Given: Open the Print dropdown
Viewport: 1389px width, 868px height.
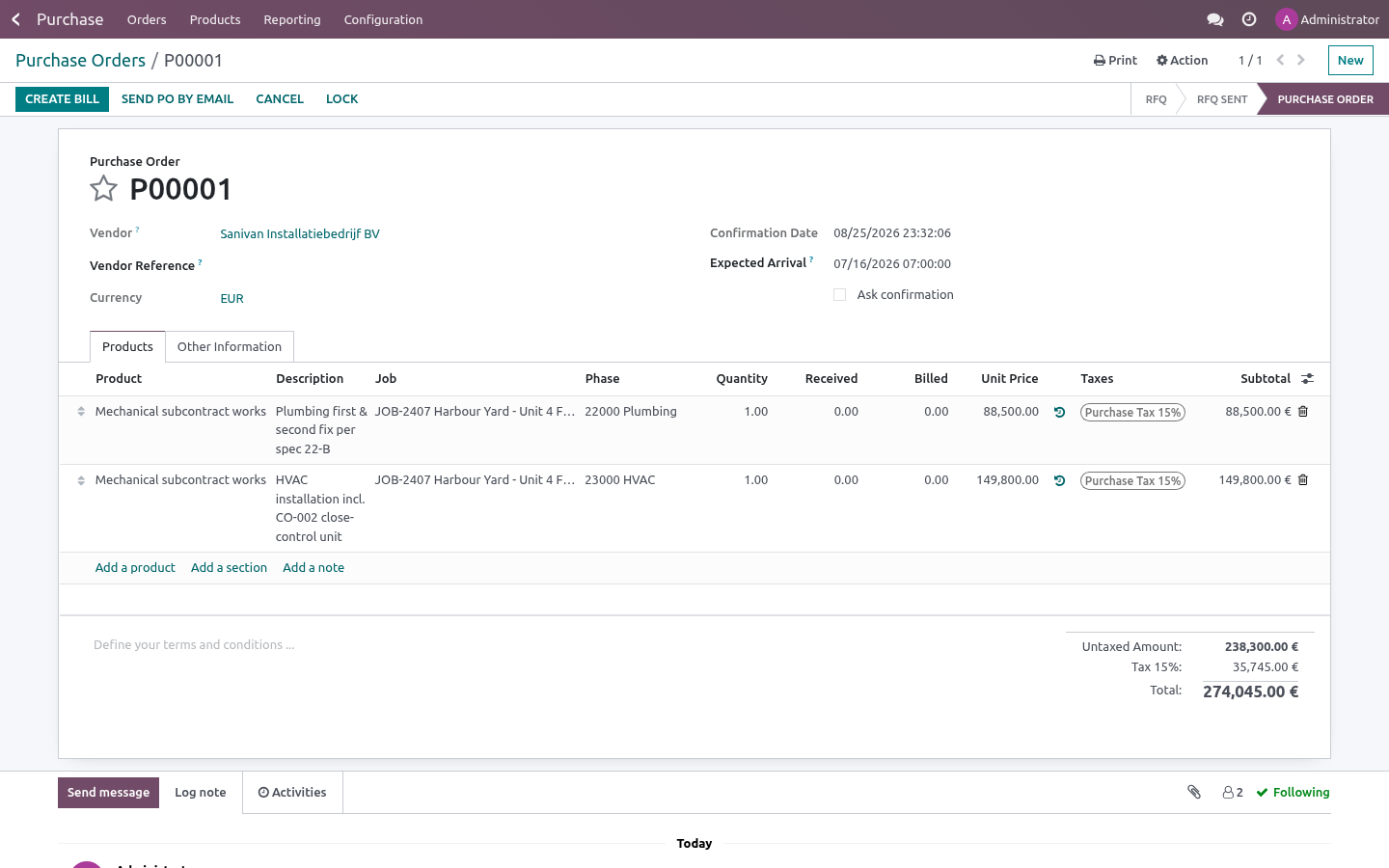Looking at the screenshot, I should [x=1115, y=60].
